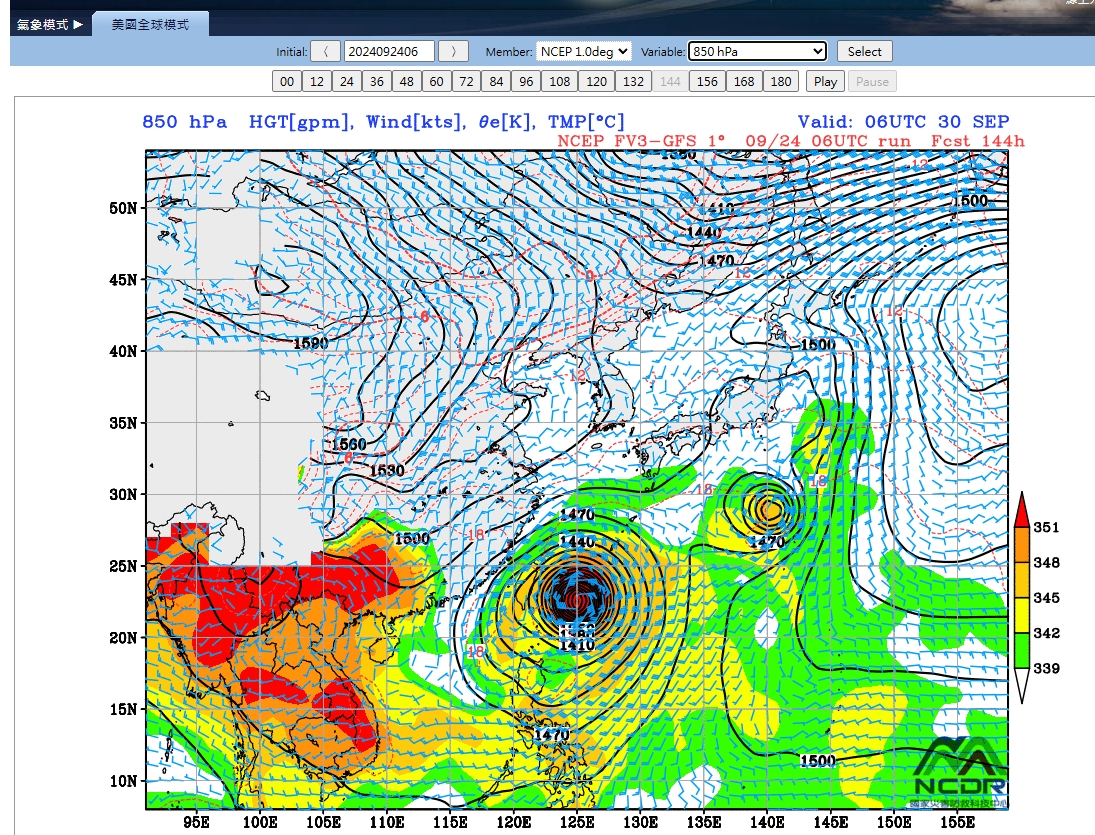The width and height of the screenshot is (1095, 835).
Task: Show the forecast hour 144 frame
Action: click(670, 82)
